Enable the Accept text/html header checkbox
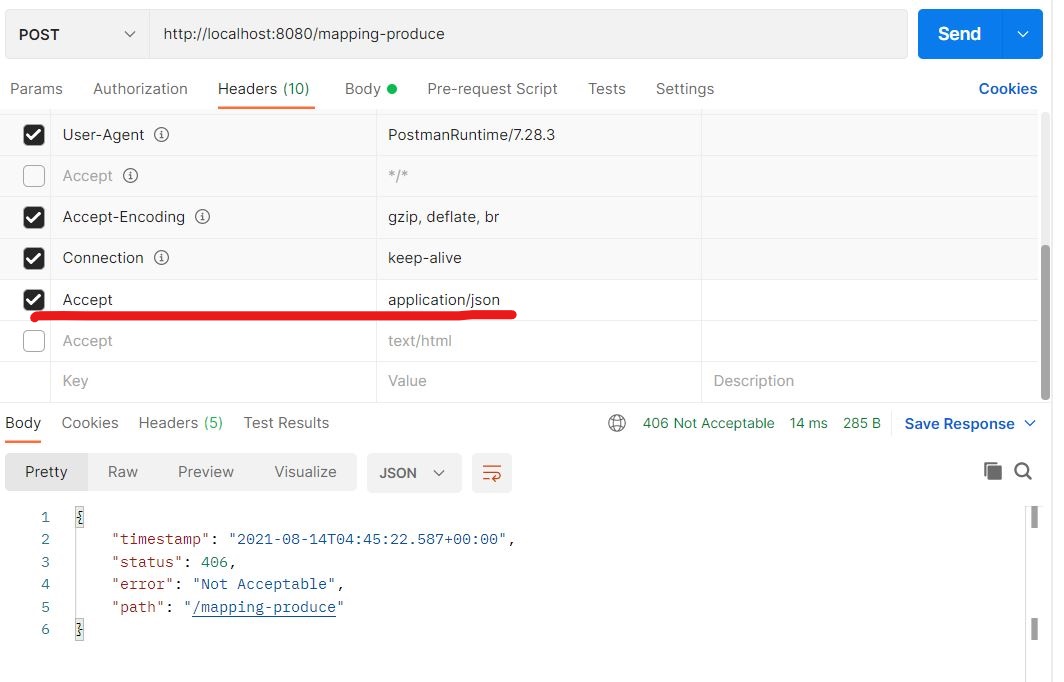 click(x=34, y=341)
